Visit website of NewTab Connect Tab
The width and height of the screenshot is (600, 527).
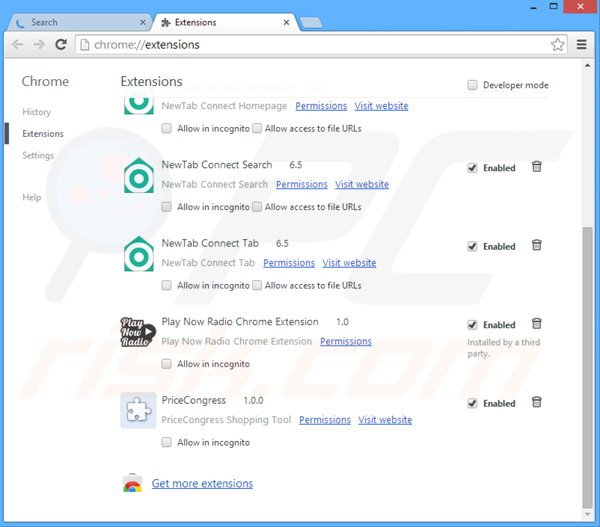tap(349, 263)
